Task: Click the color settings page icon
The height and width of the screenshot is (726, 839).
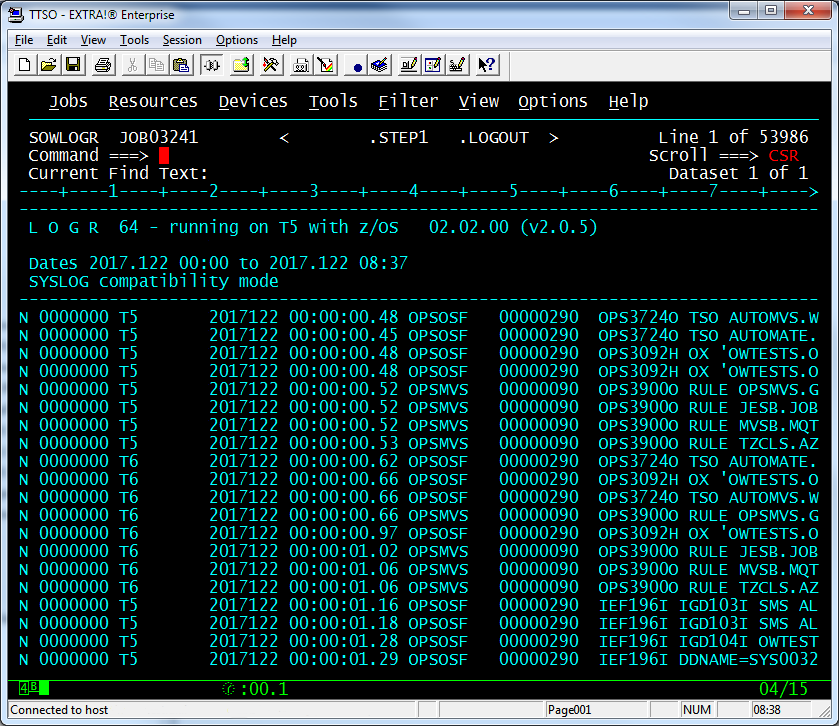Action: click(326, 65)
